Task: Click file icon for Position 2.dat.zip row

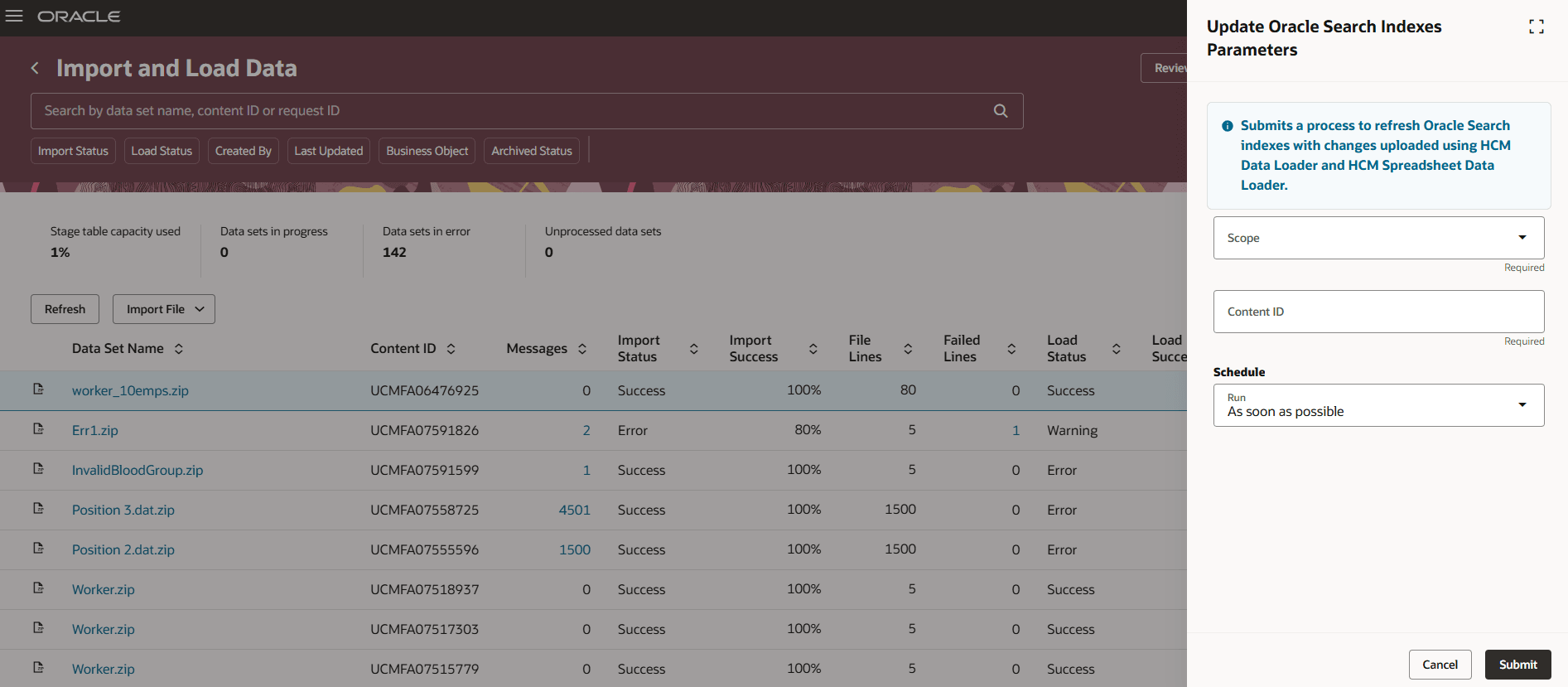Action: click(38, 548)
